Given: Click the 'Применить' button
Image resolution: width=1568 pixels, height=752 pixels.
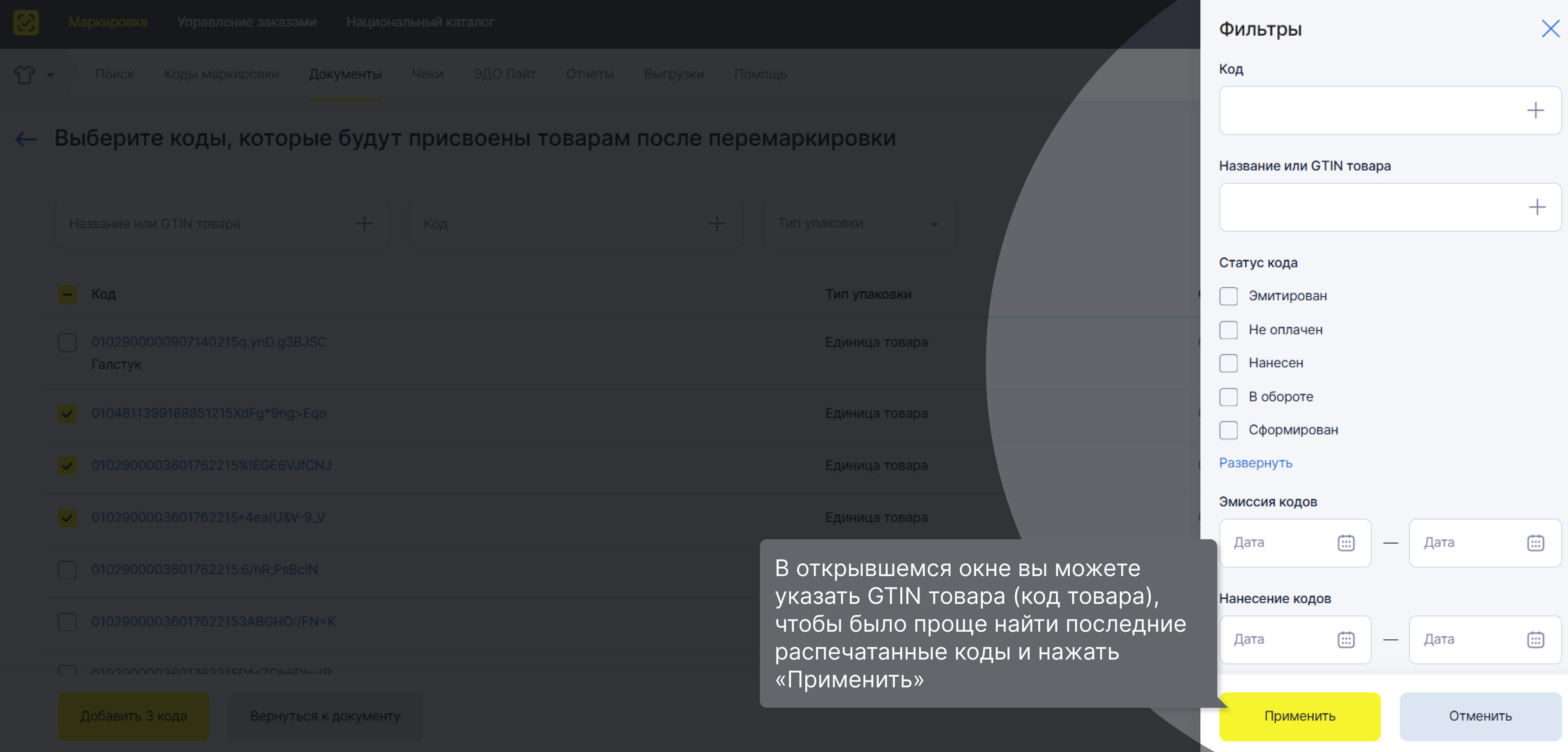Looking at the screenshot, I should pos(1299,716).
